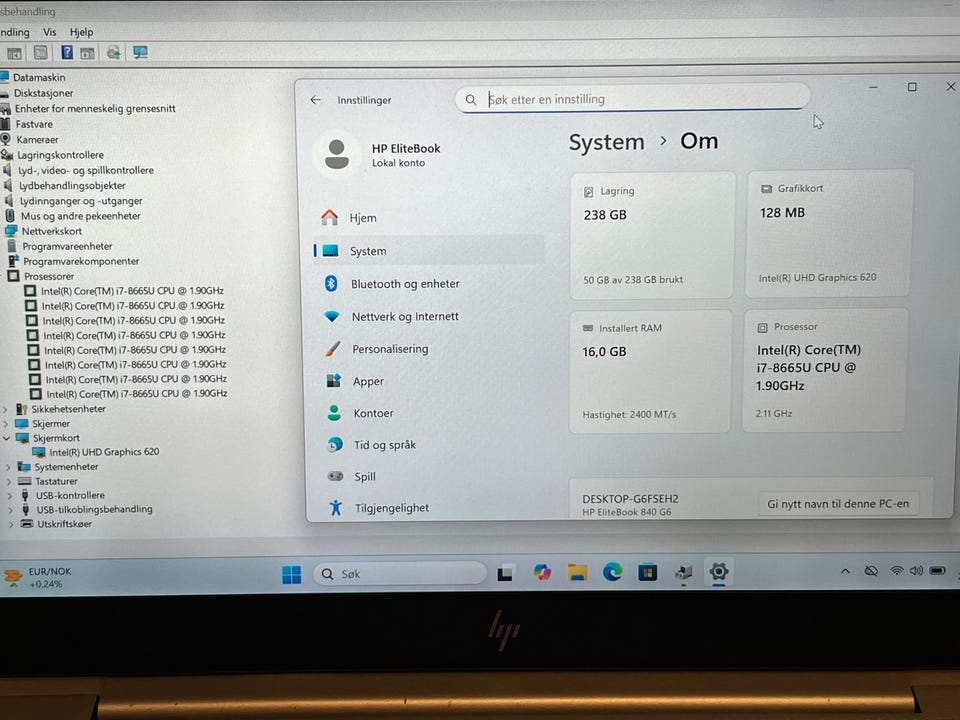Launch Copilot from the taskbar

coord(542,572)
